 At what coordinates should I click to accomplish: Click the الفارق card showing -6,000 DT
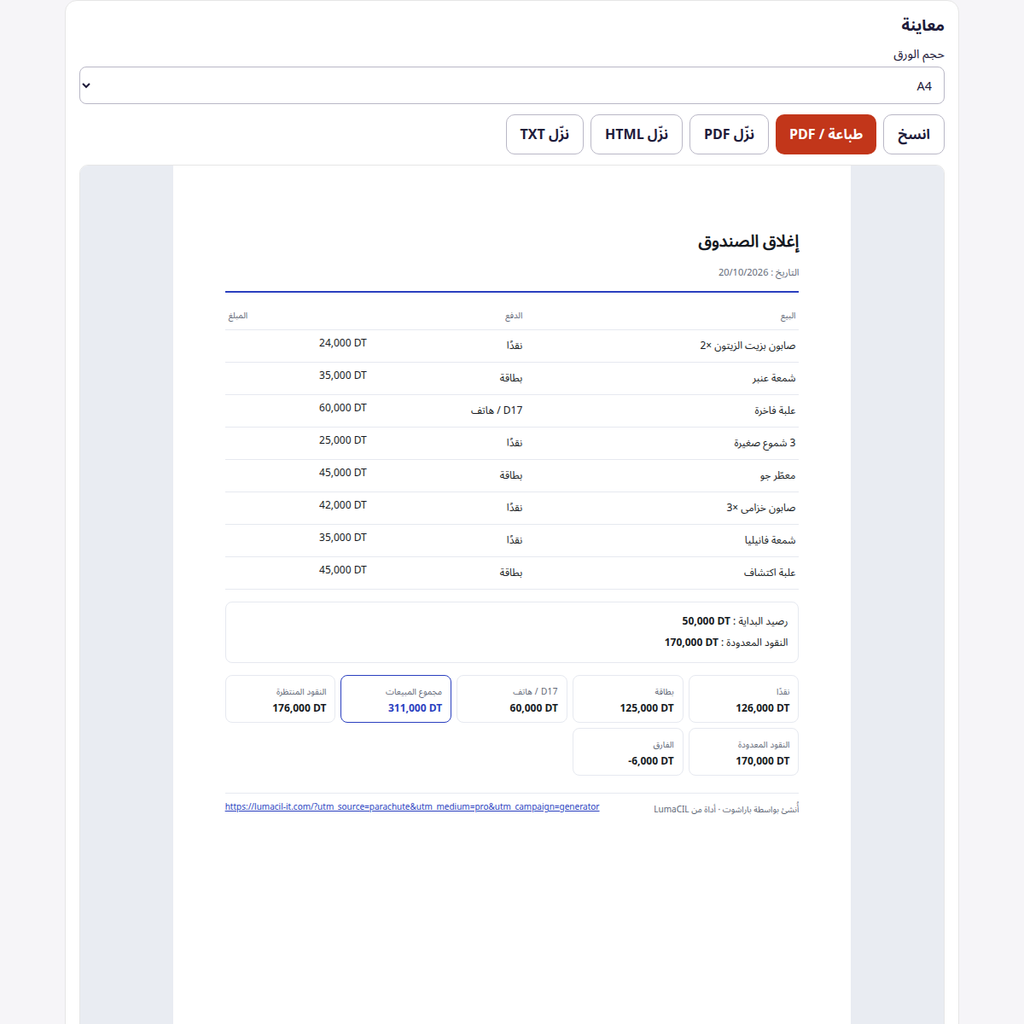pyautogui.click(x=628, y=752)
